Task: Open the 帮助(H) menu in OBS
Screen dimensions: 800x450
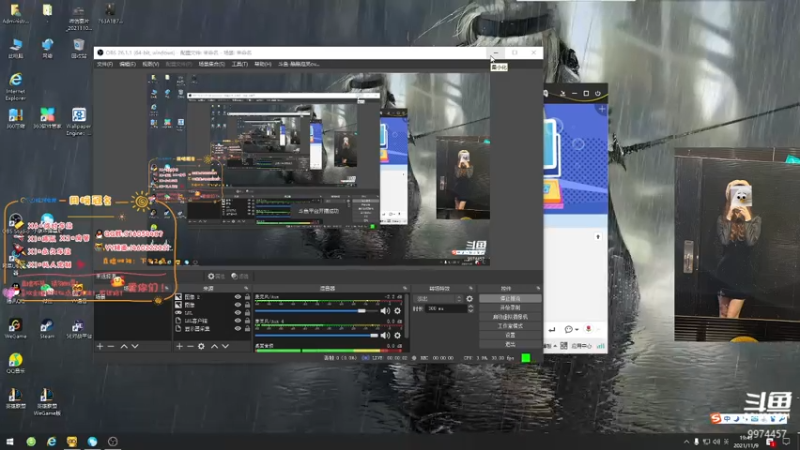Action: coord(263,64)
